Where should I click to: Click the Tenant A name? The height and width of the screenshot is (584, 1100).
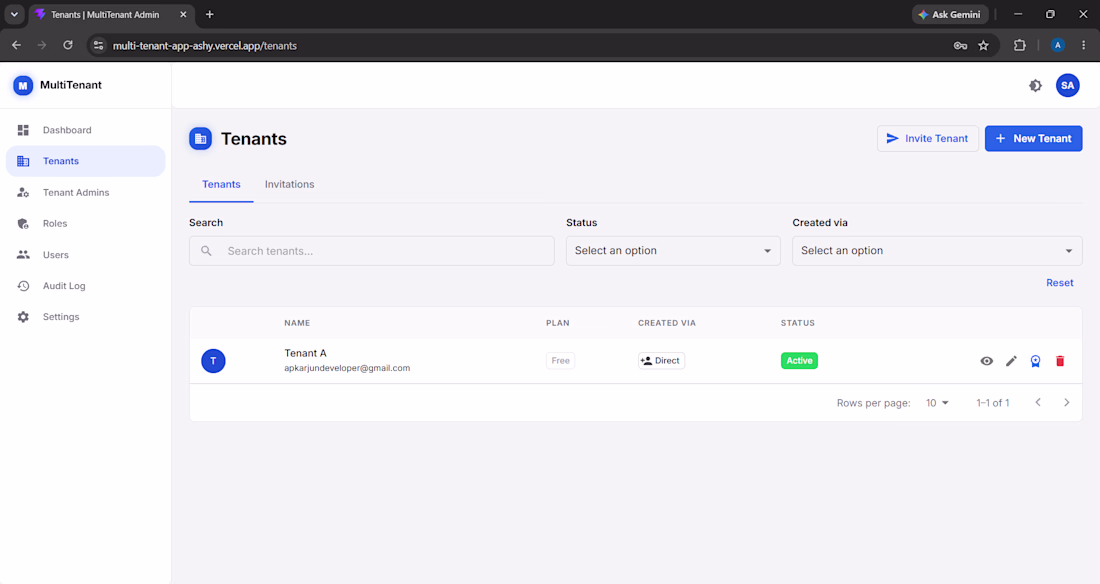coord(305,353)
